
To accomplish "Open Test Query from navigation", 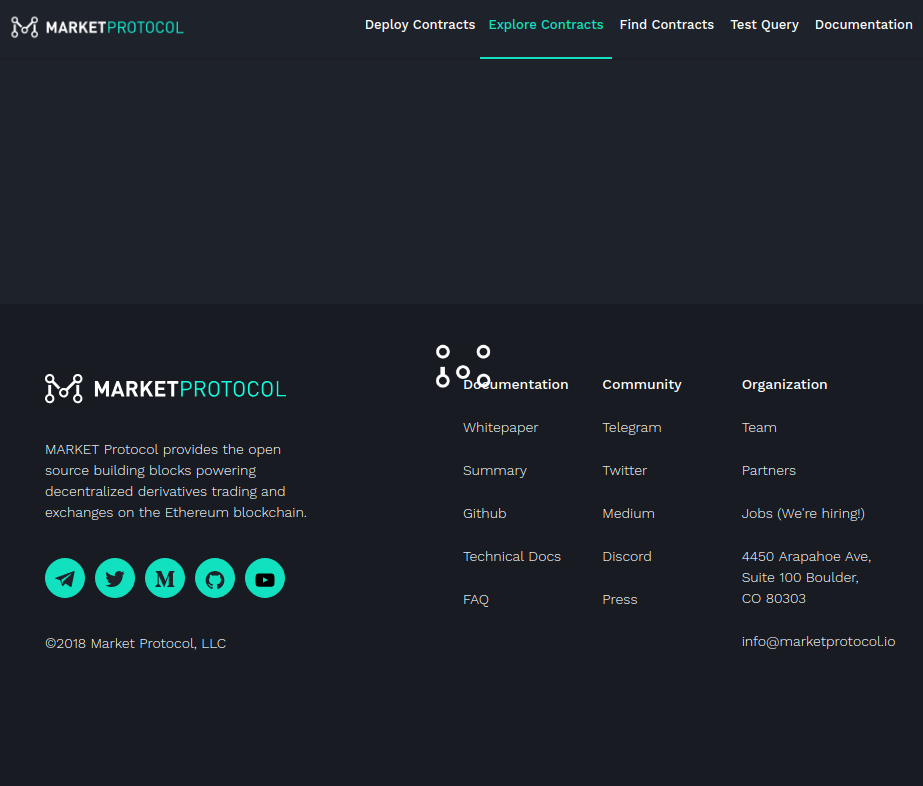I will (x=764, y=25).
